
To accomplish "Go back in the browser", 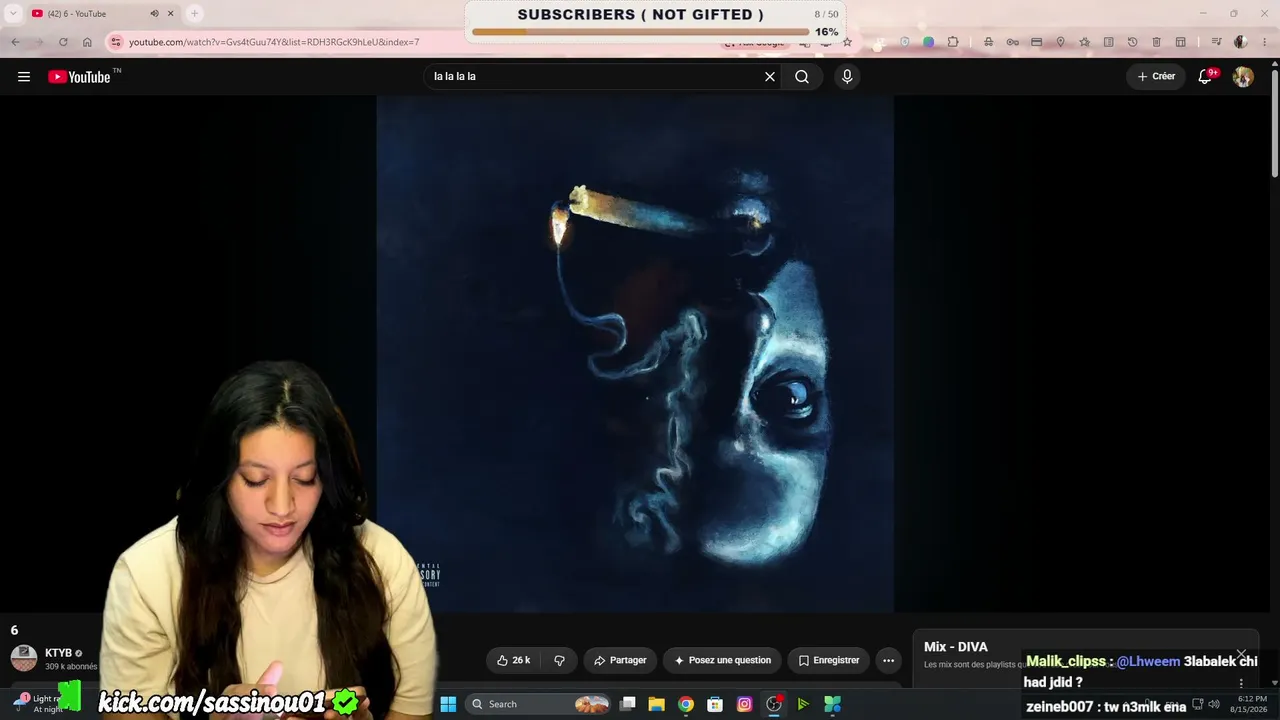I will [x=15, y=42].
